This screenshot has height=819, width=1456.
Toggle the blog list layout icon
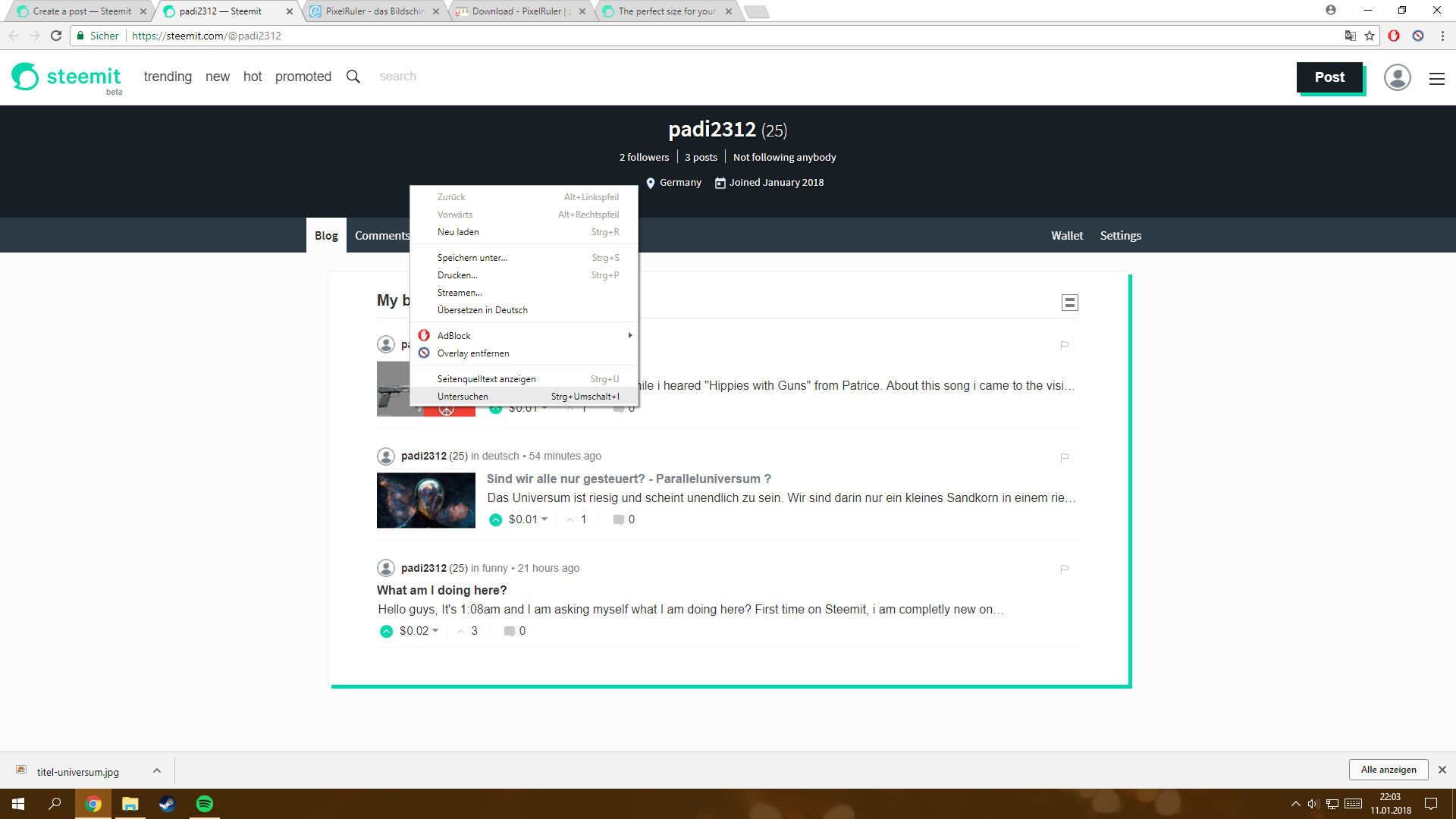point(1069,302)
